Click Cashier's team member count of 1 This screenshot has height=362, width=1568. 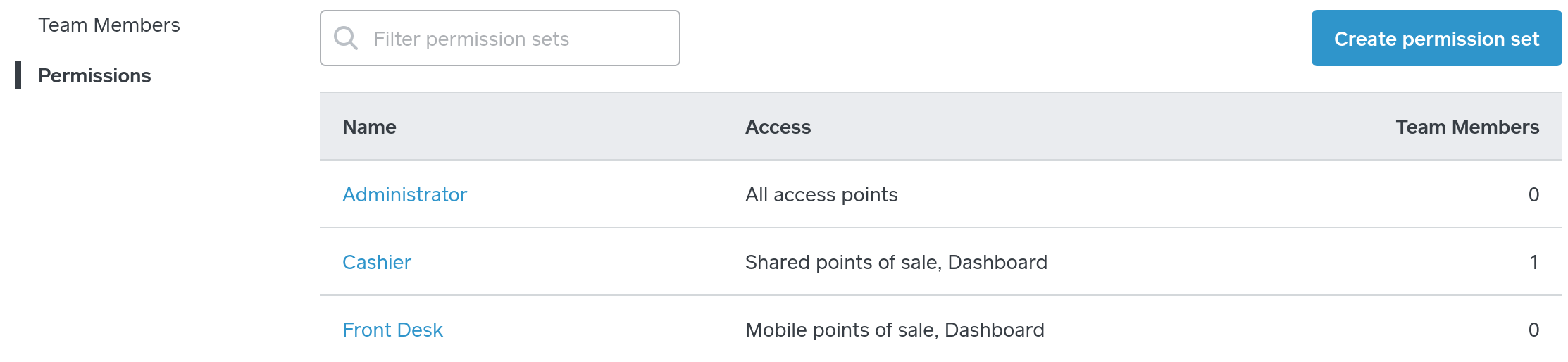pos(1533,263)
